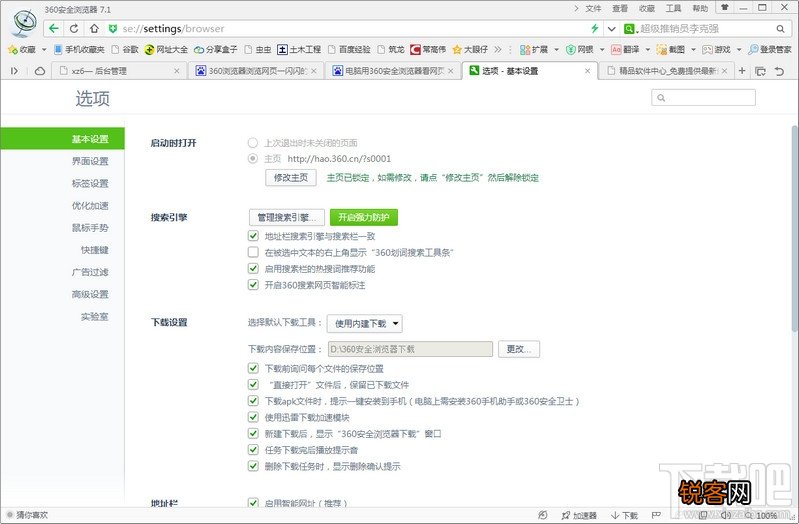The width and height of the screenshot is (799, 524).
Task: Open a new tab with plus icon
Action: coord(742,71)
